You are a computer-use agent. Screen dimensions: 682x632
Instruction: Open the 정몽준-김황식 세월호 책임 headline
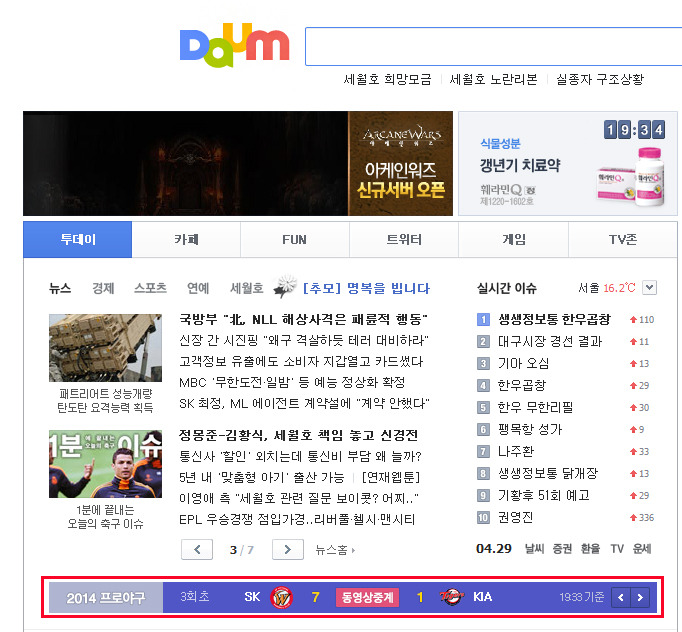(x=298, y=435)
